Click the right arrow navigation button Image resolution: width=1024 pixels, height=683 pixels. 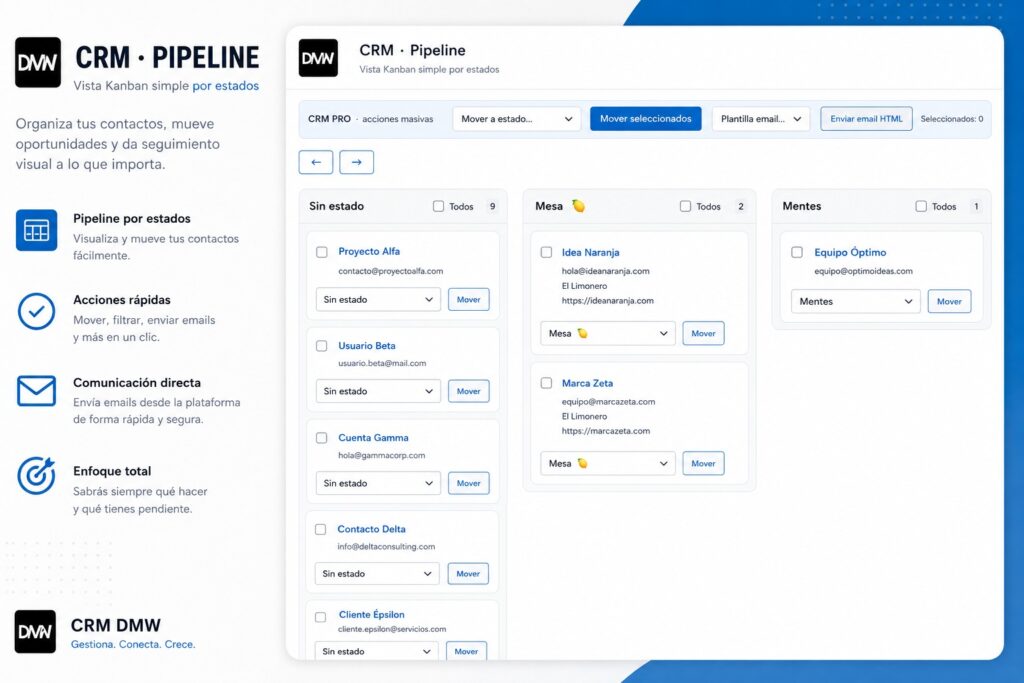click(357, 162)
